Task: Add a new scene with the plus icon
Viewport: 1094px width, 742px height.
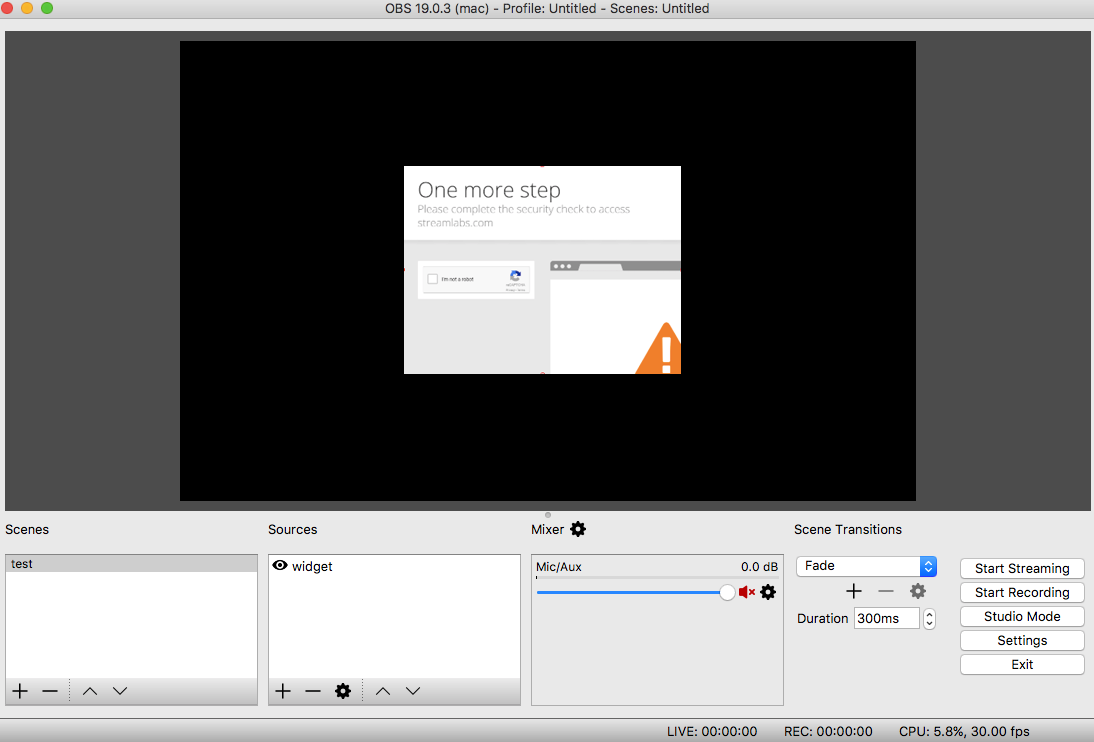Action: (x=20, y=691)
